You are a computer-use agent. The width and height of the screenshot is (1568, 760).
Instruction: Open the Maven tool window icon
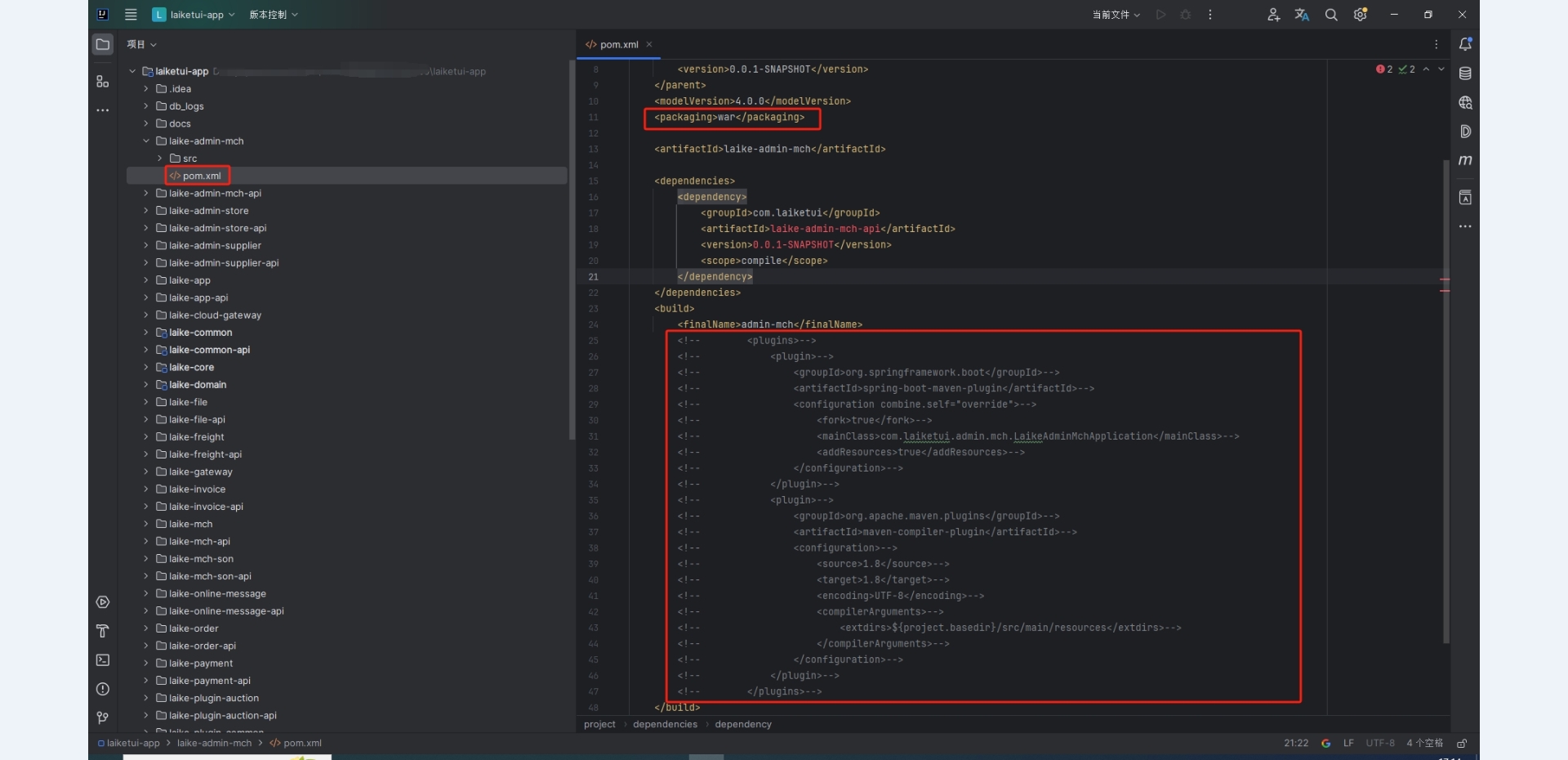1465,160
